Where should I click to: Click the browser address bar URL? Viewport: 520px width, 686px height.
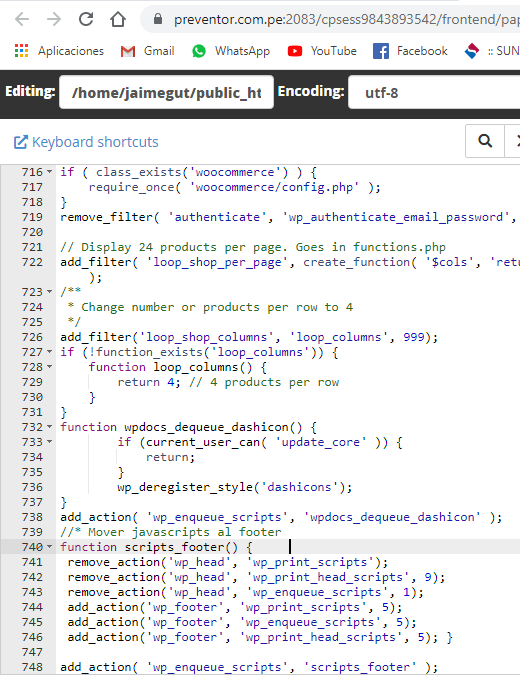(346, 19)
